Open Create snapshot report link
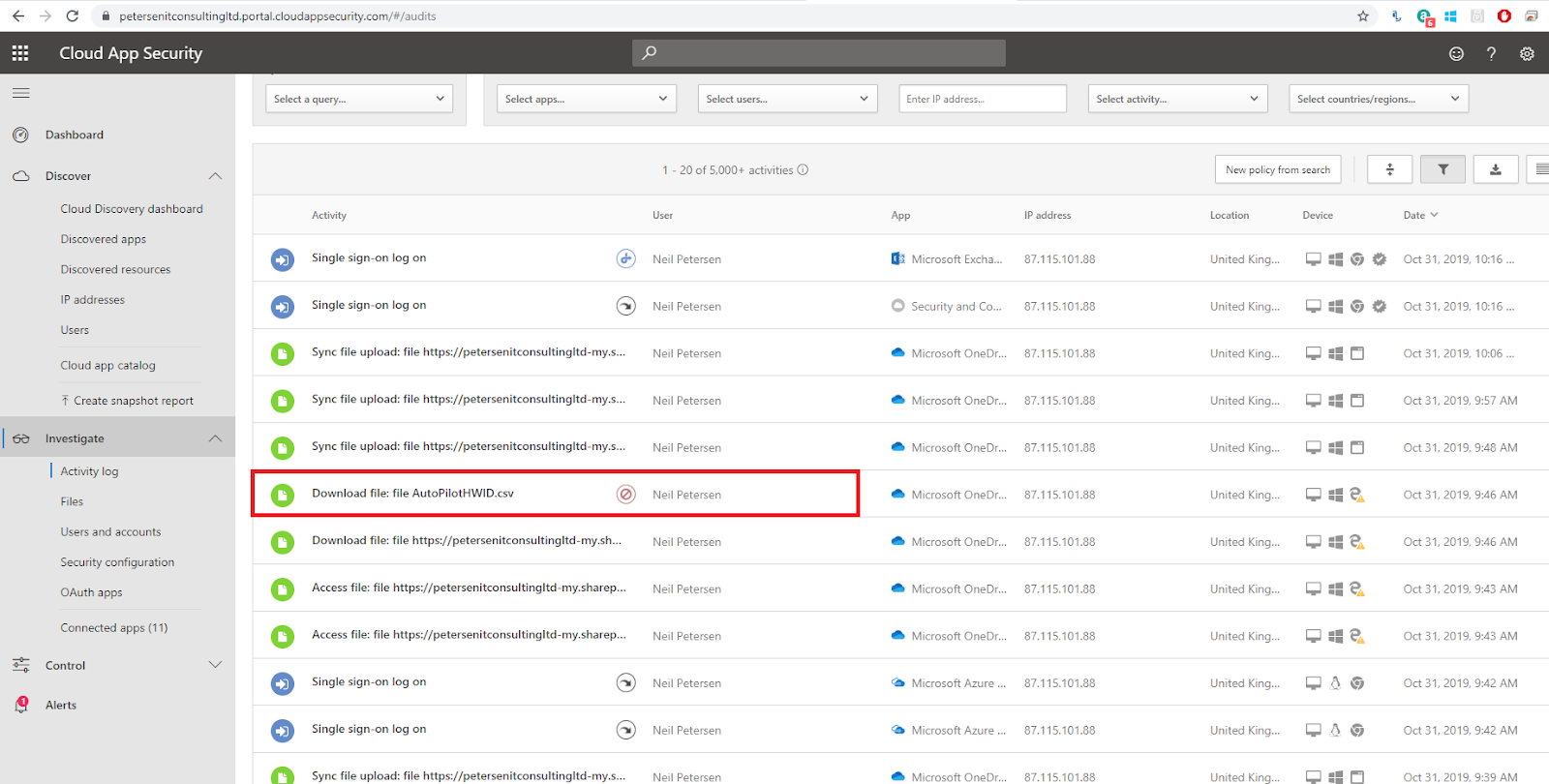The width and height of the screenshot is (1549, 784). (x=127, y=401)
